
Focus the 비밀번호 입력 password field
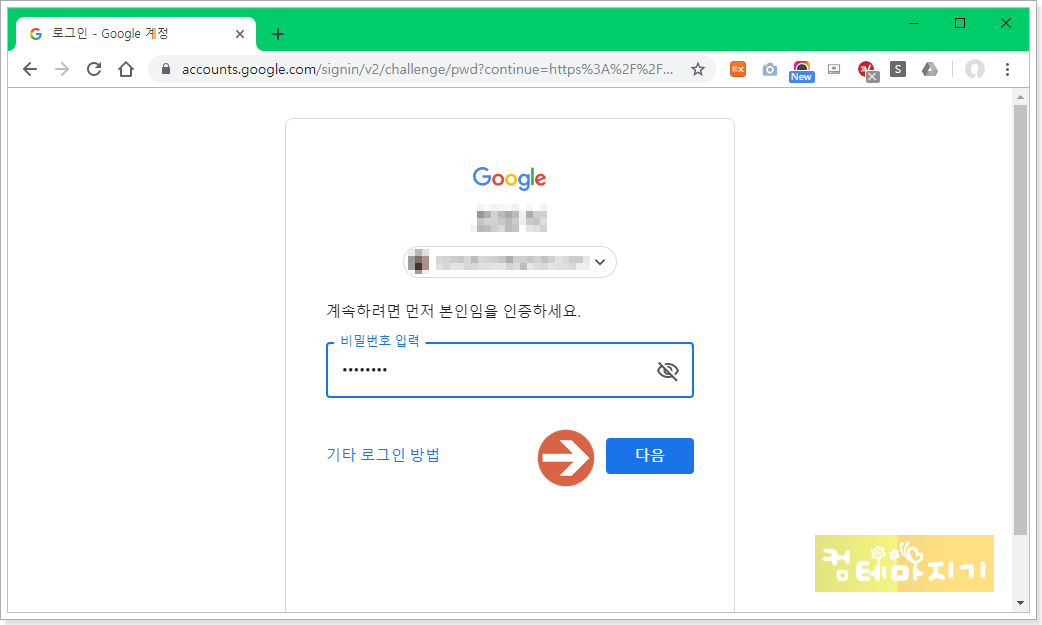pyautogui.click(x=510, y=370)
